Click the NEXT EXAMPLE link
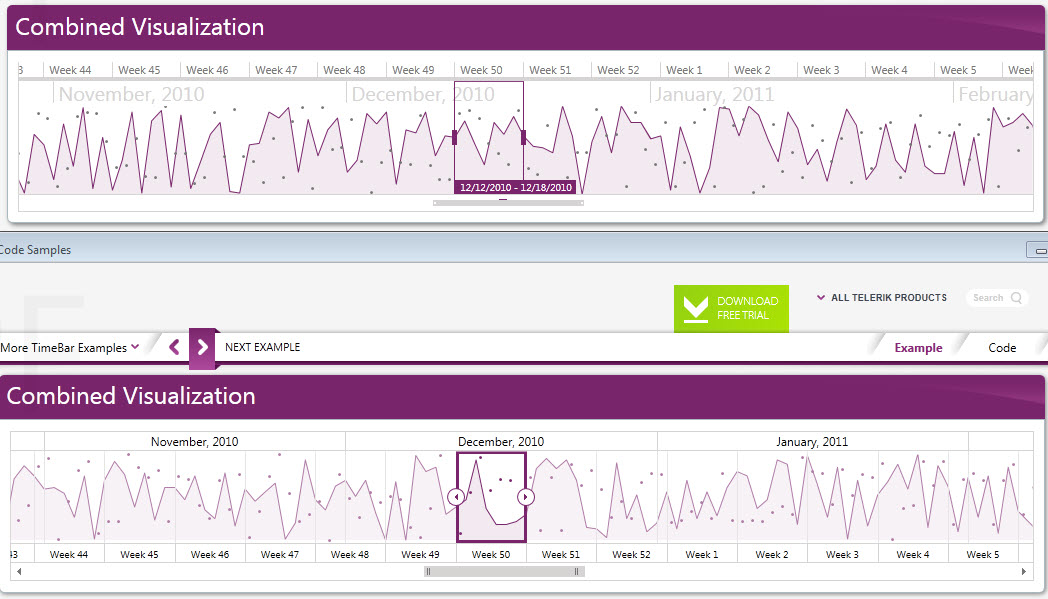This screenshot has height=599, width=1048. click(263, 347)
